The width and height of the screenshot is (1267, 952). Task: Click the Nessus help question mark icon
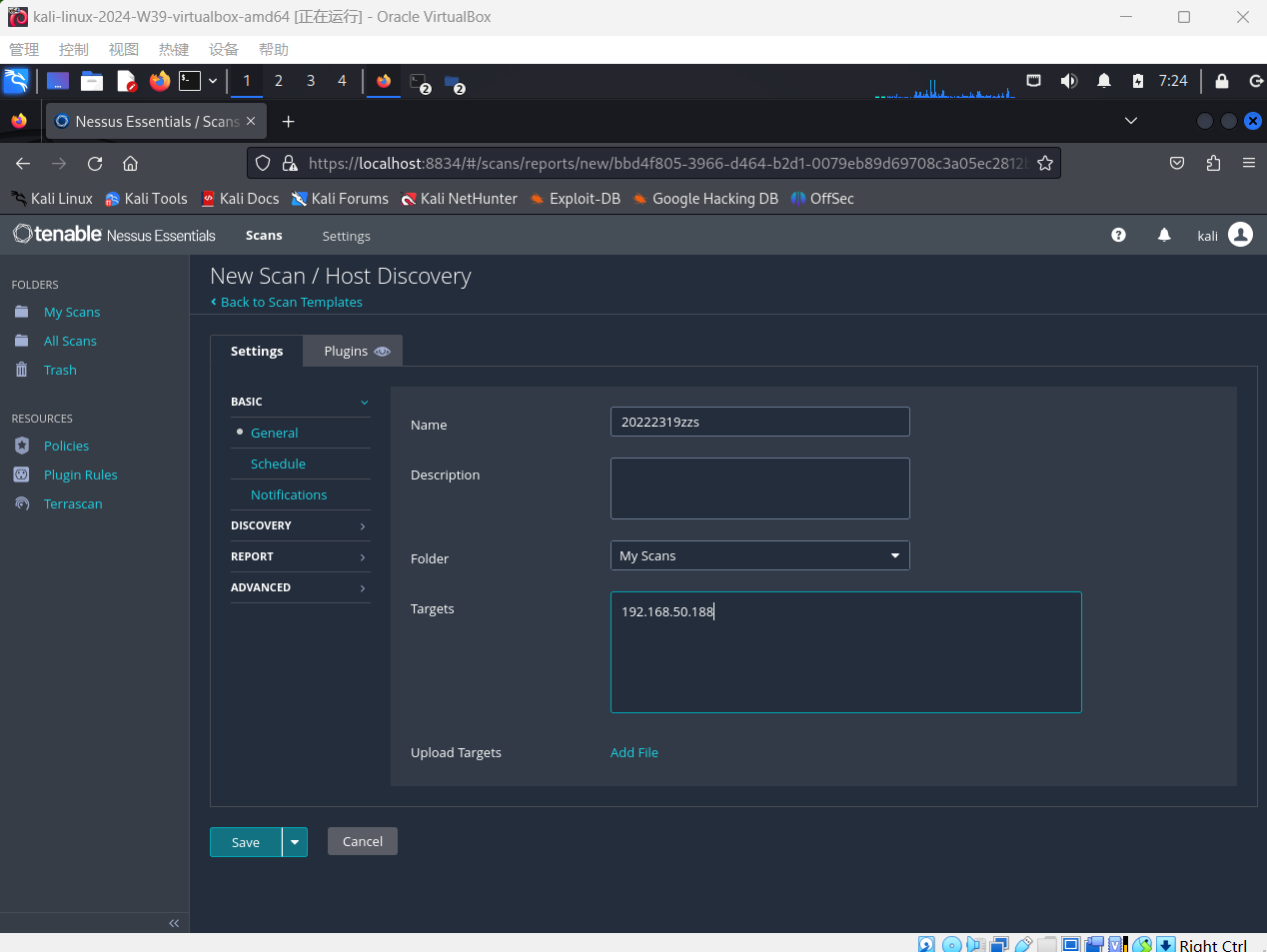(x=1118, y=235)
